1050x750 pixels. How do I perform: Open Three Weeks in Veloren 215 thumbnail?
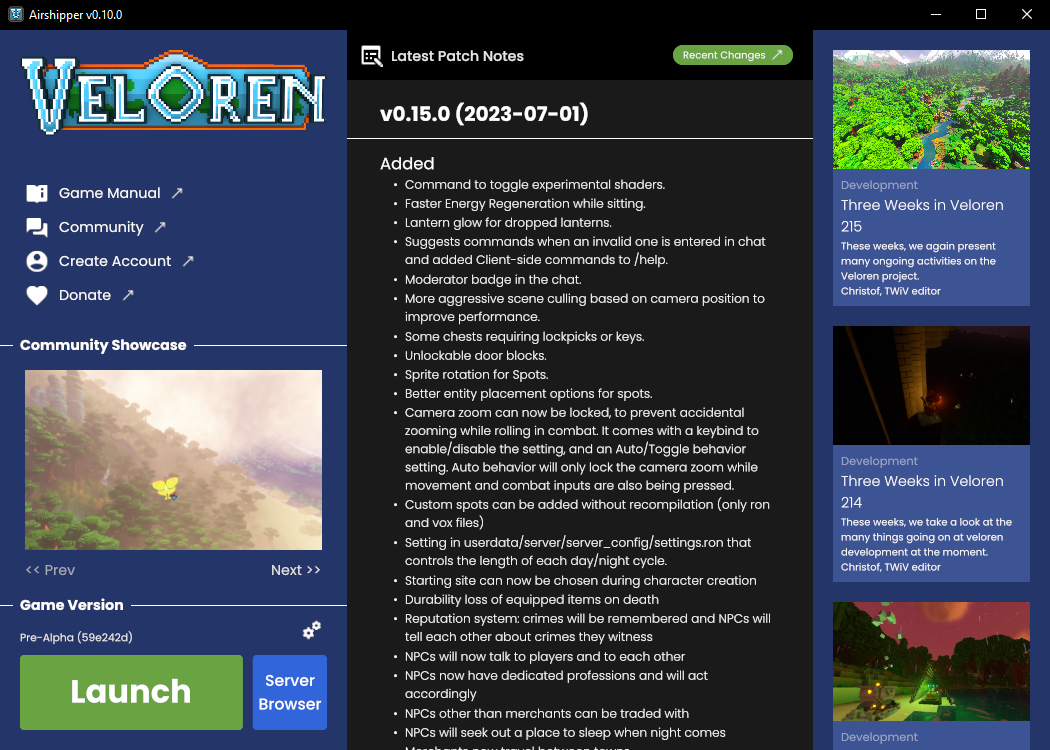tap(931, 109)
